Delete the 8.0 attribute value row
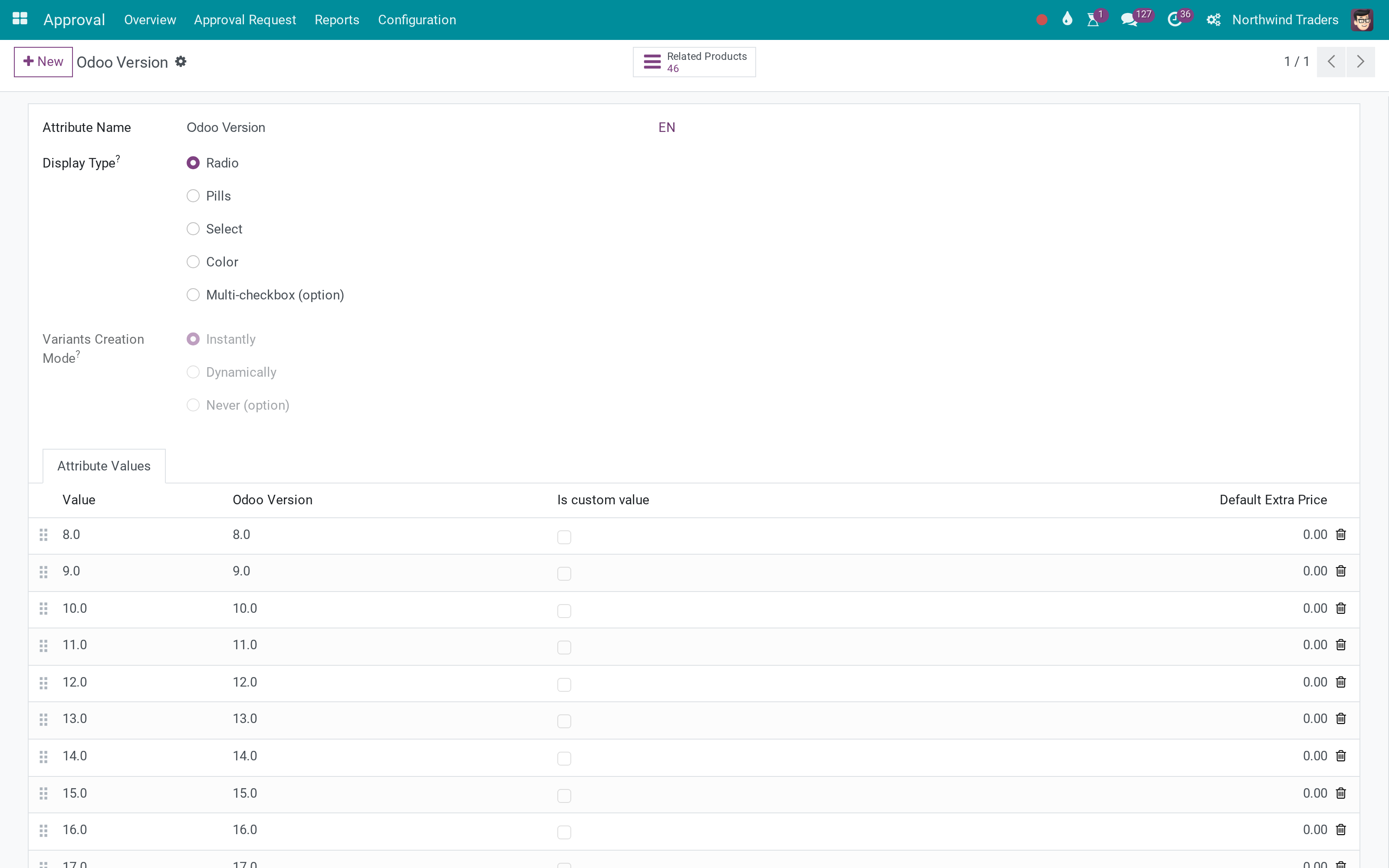Screen dimensions: 1389x868 [x=1341, y=534]
